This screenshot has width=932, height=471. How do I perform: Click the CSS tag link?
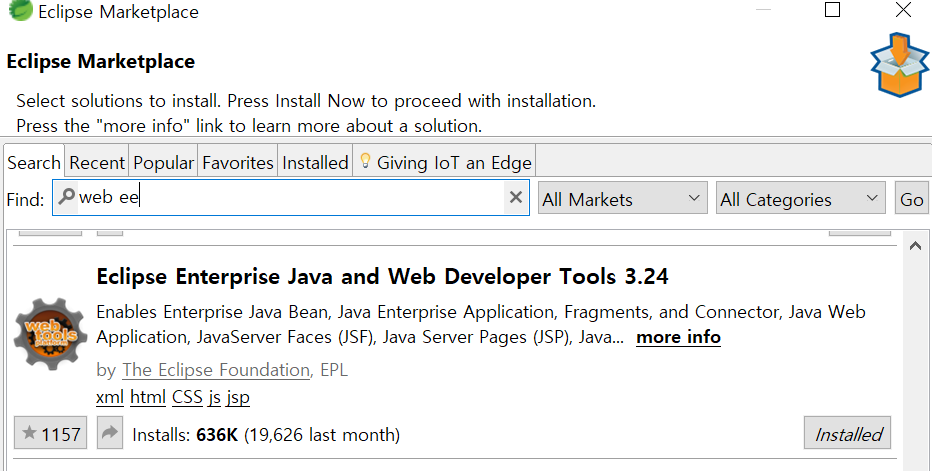coord(187,397)
